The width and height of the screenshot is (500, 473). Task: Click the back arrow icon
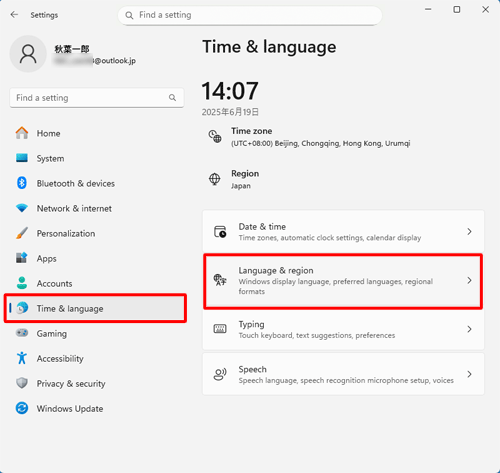[14, 15]
